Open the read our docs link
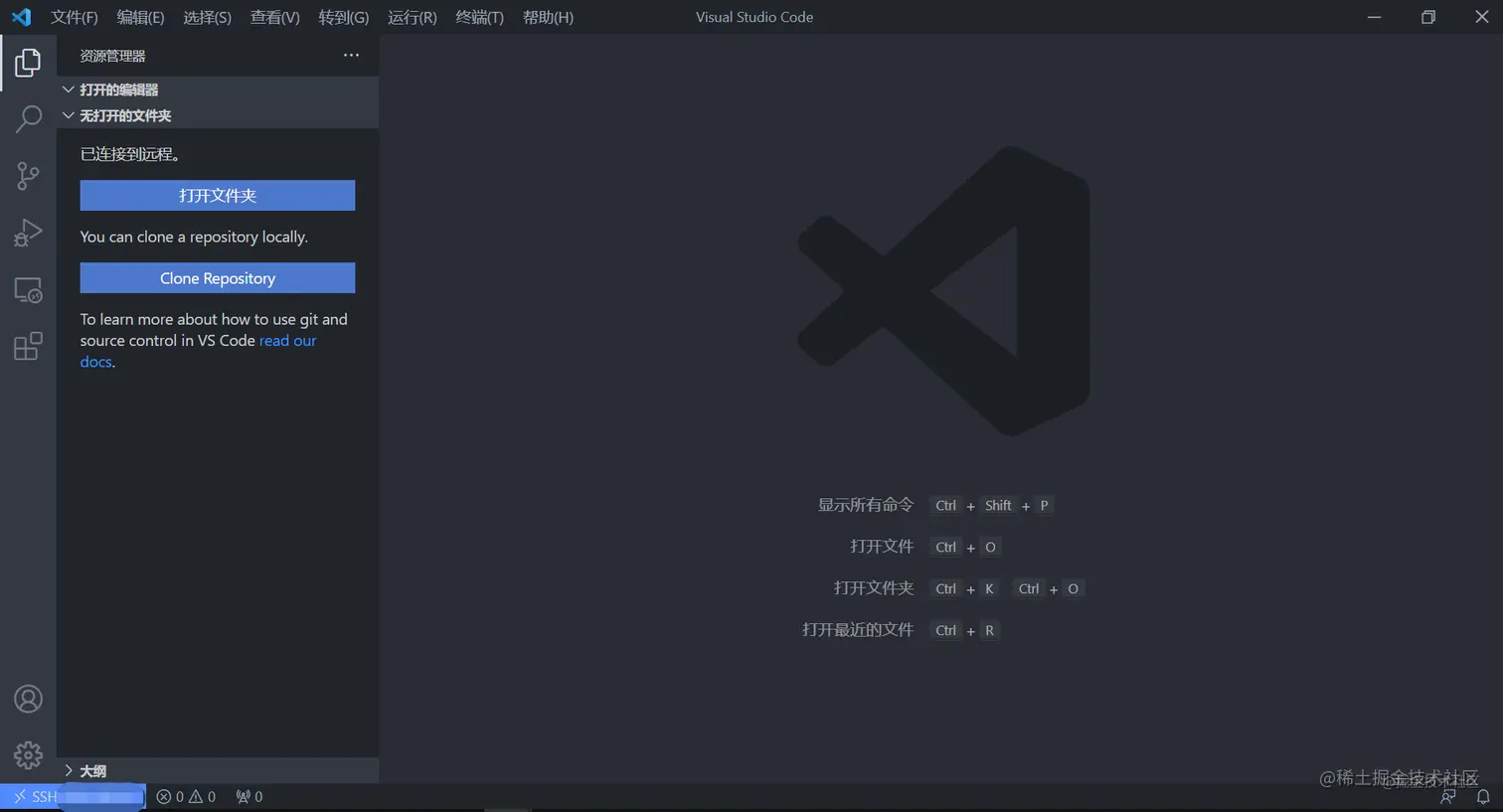Image resolution: width=1503 pixels, height=812 pixels. (x=287, y=340)
